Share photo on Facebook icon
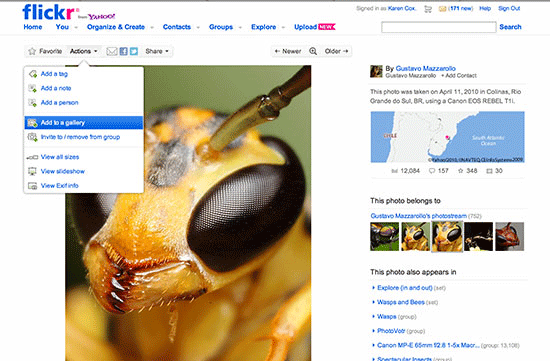The width and height of the screenshot is (550, 361). click(x=123, y=51)
